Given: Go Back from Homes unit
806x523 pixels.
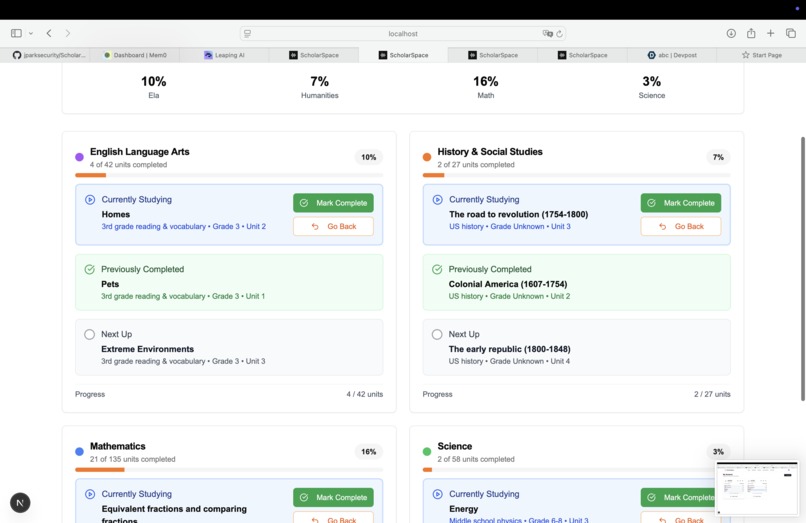Looking at the screenshot, I should pyautogui.click(x=333, y=226).
